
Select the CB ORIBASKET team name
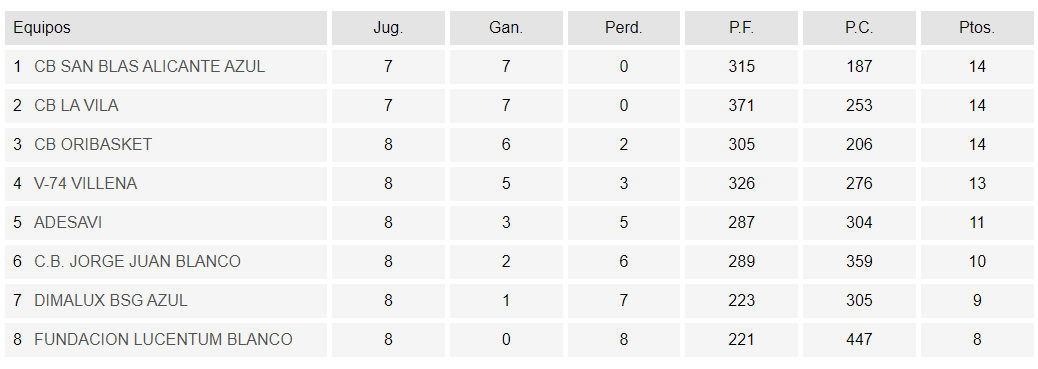coord(93,144)
